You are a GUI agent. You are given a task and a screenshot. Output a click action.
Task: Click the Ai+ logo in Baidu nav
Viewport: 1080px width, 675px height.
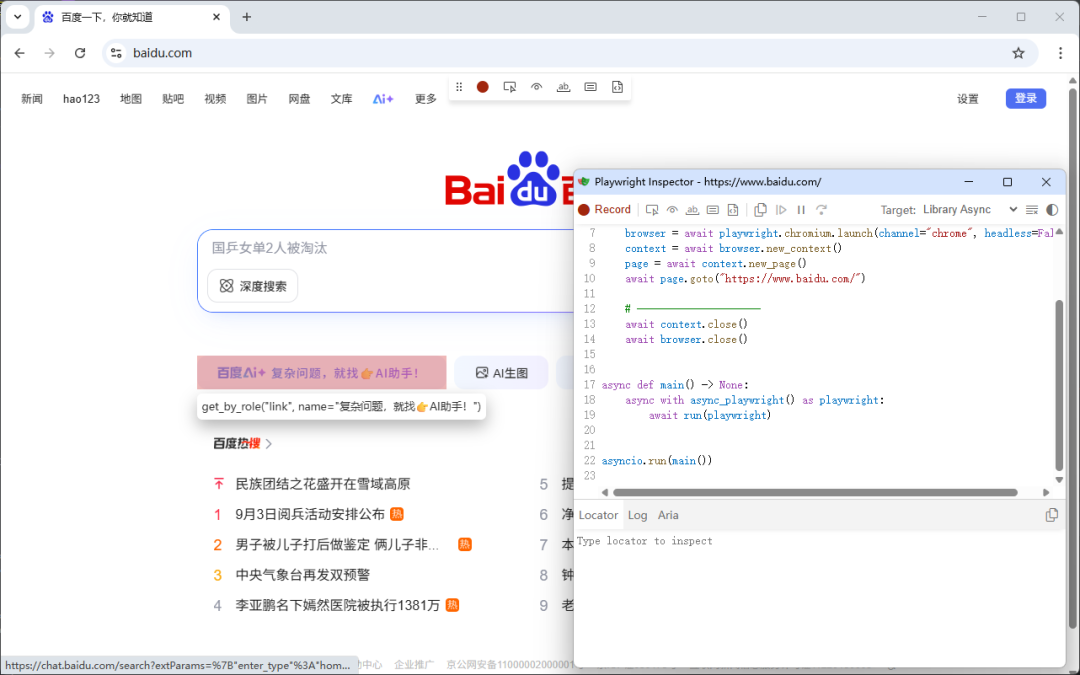[383, 99]
